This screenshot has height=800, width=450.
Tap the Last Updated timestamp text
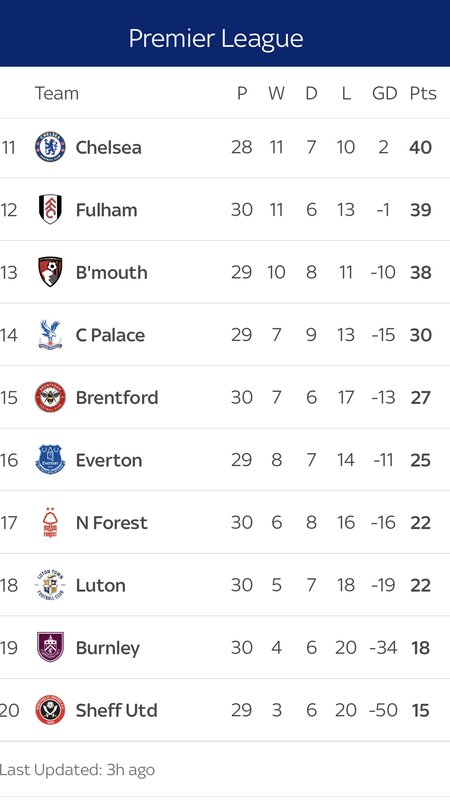(77, 770)
